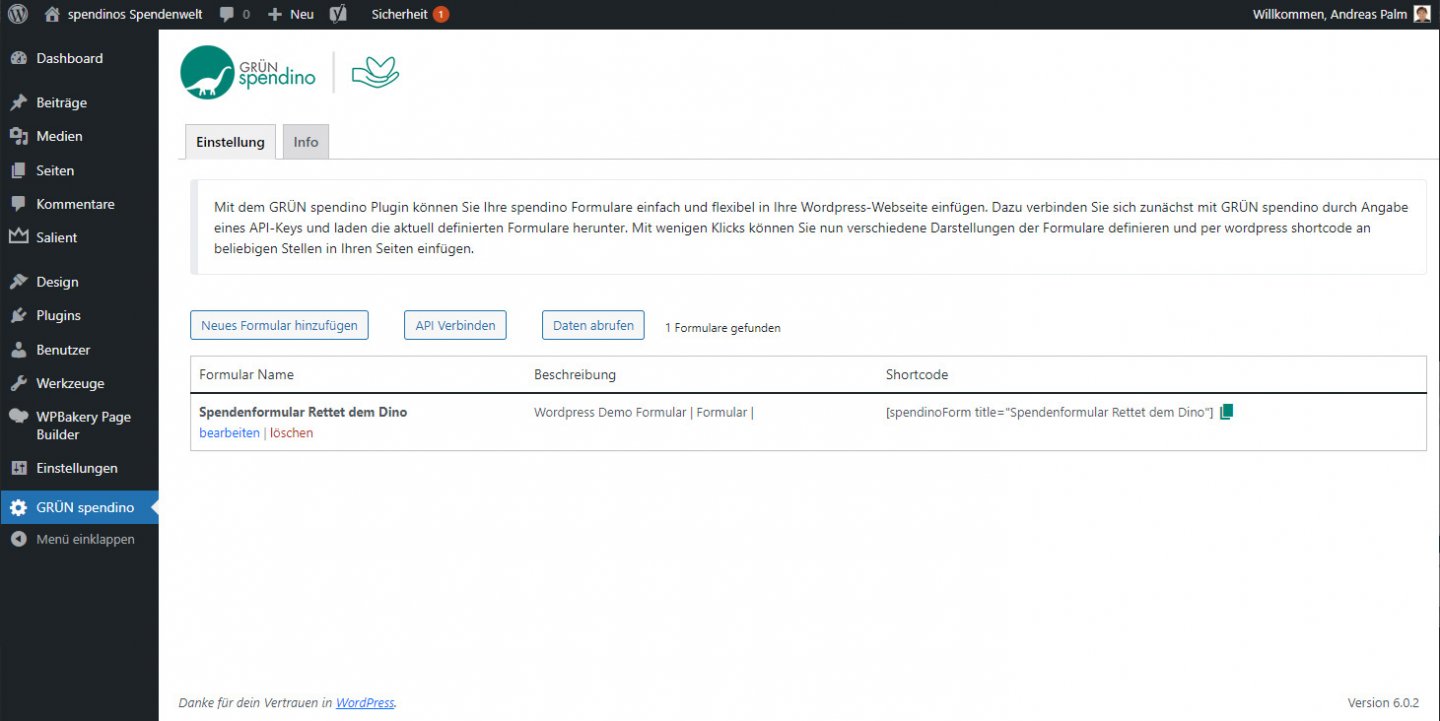This screenshot has width=1440, height=721.
Task: Click the Medien icon in sidebar
Action: click(x=18, y=136)
